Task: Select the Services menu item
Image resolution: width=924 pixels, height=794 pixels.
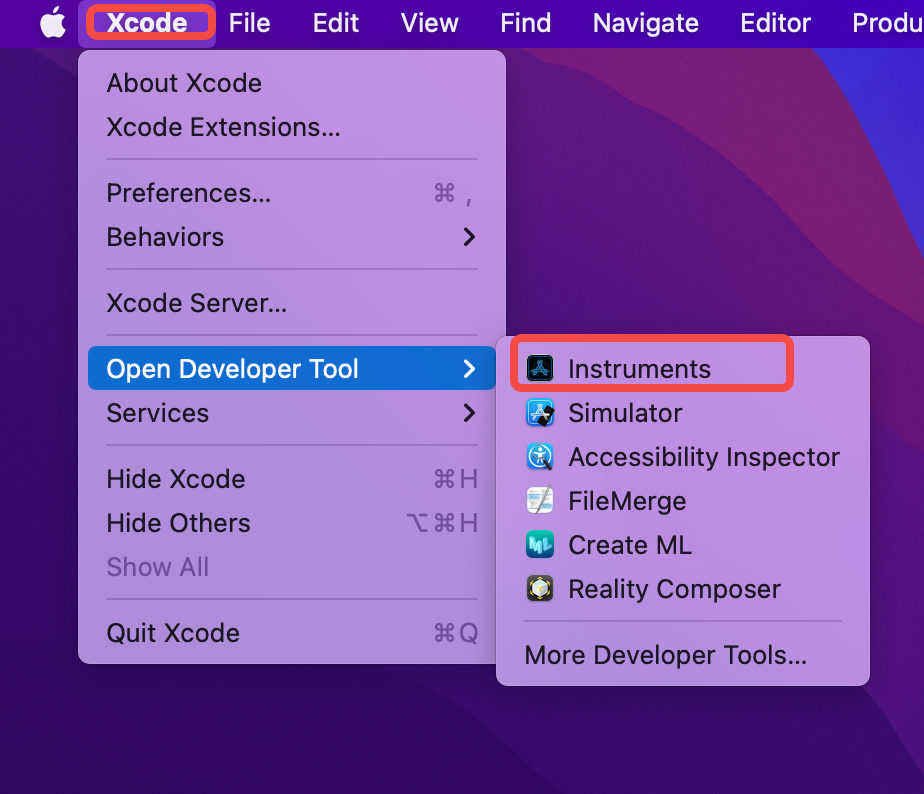Action: (x=292, y=413)
